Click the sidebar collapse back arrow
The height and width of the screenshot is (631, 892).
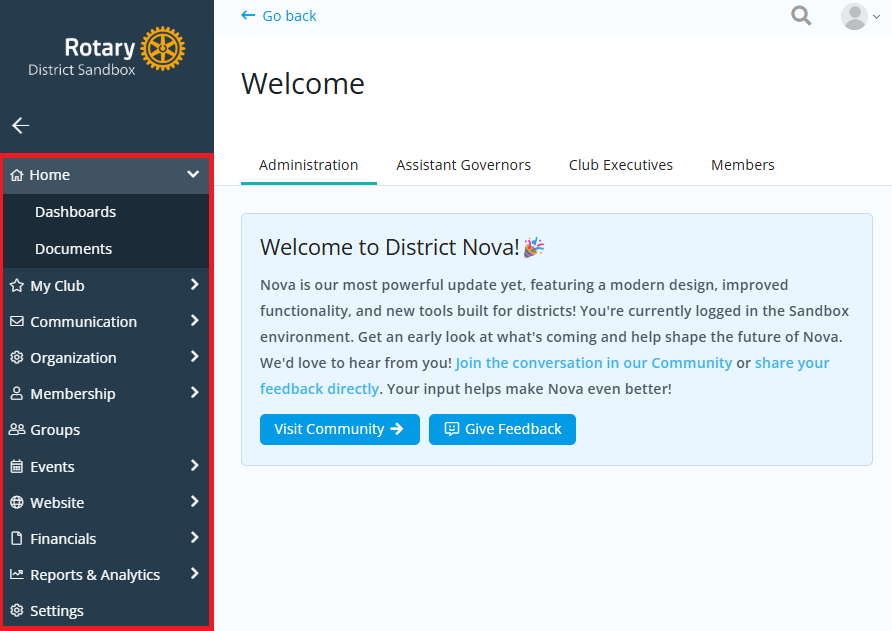pyautogui.click(x=20, y=125)
